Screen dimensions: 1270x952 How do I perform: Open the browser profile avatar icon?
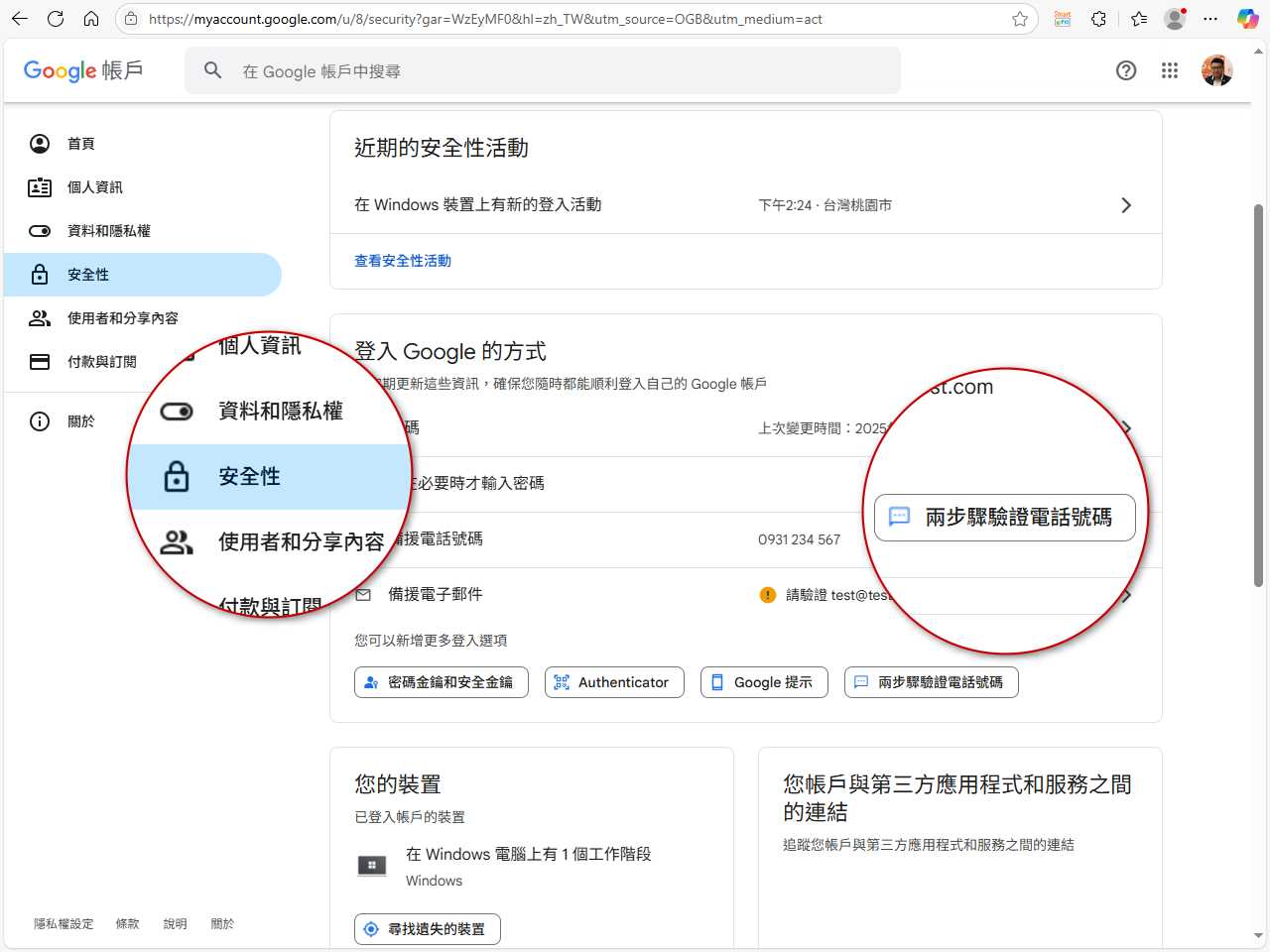point(1175,19)
